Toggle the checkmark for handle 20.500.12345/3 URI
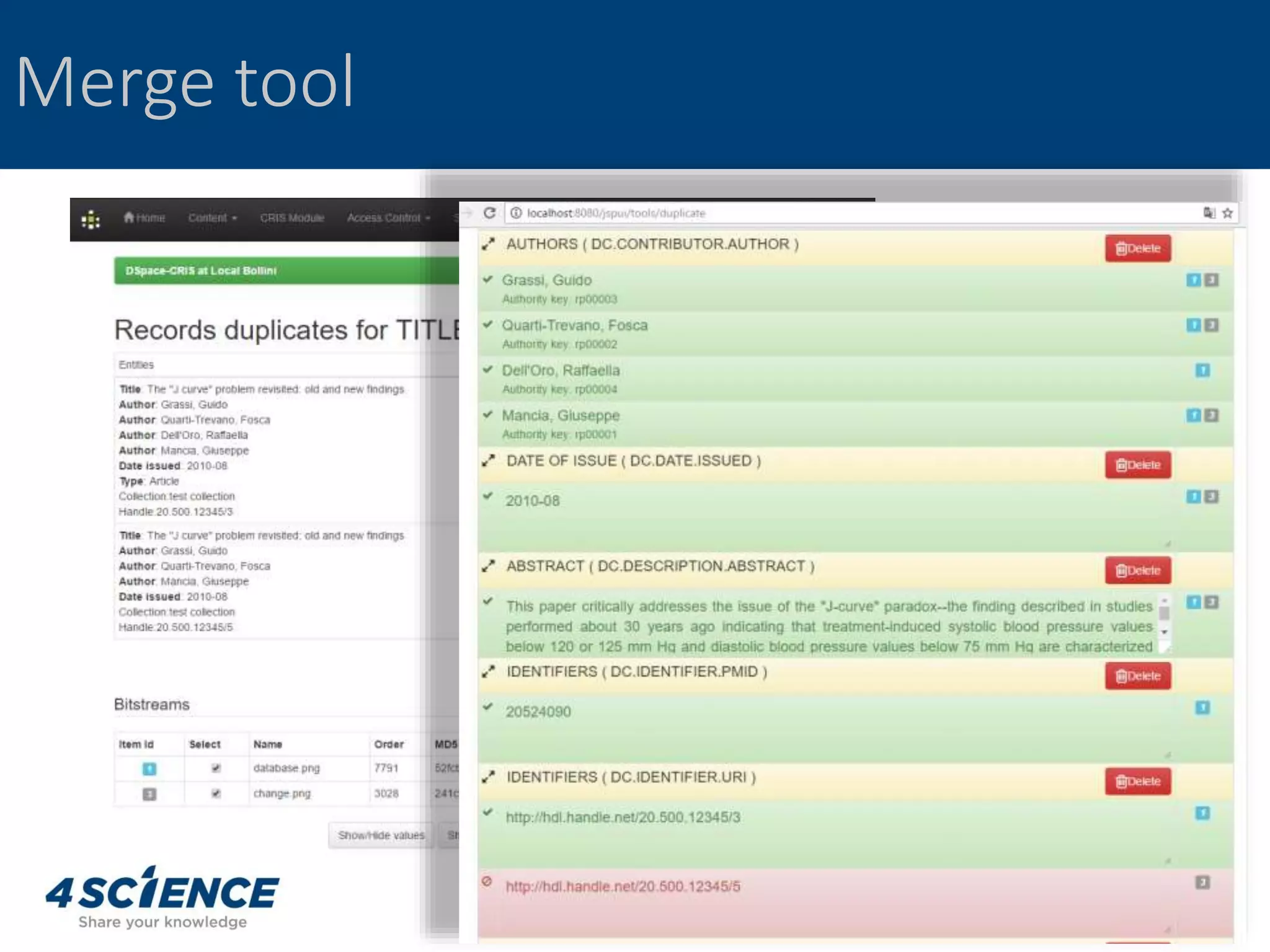1270x952 pixels. [x=488, y=812]
